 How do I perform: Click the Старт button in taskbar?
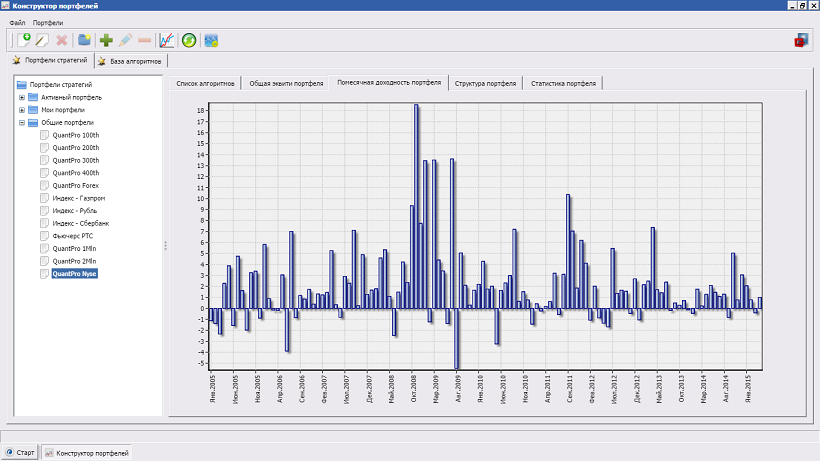click(x=21, y=453)
